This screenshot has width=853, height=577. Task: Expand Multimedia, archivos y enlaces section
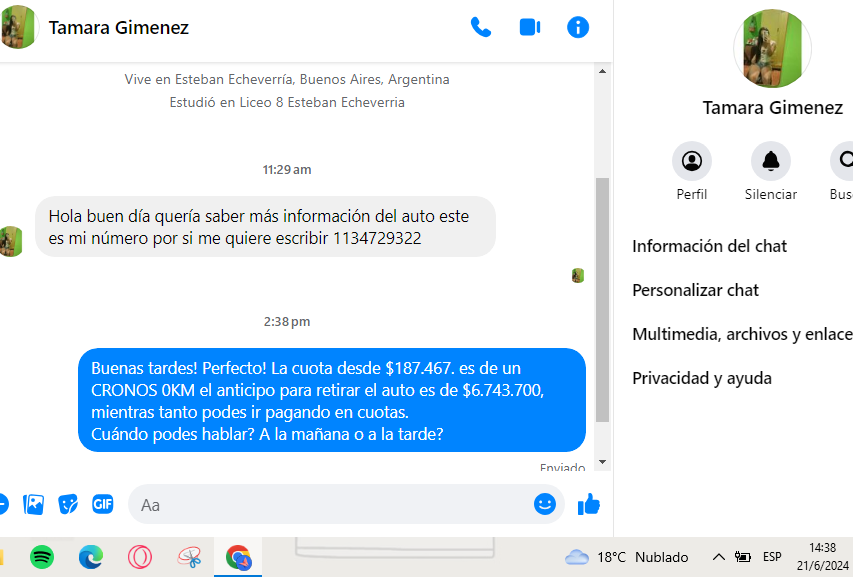[x=743, y=334]
